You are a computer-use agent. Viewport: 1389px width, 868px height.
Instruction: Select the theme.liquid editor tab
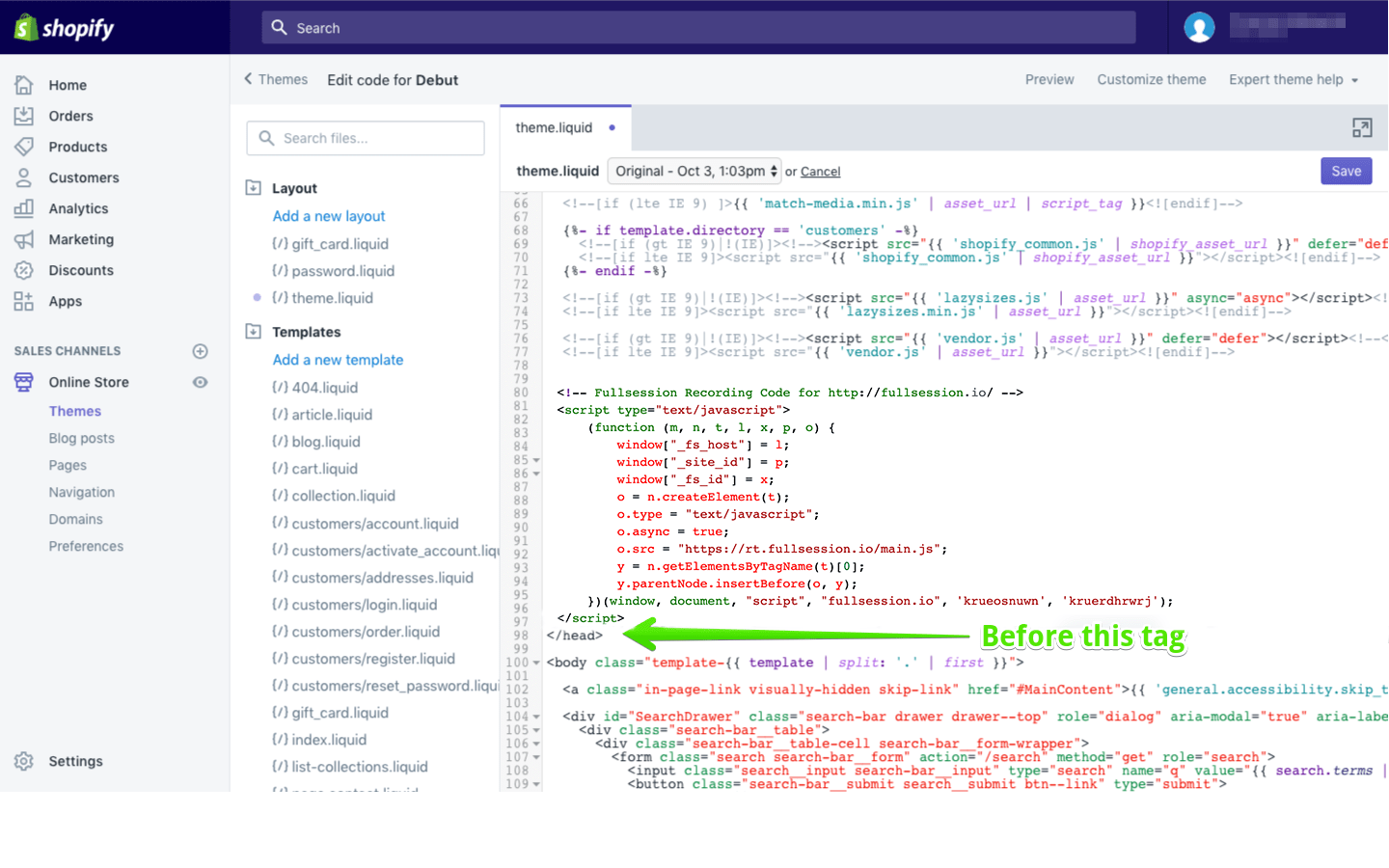(x=554, y=128)
